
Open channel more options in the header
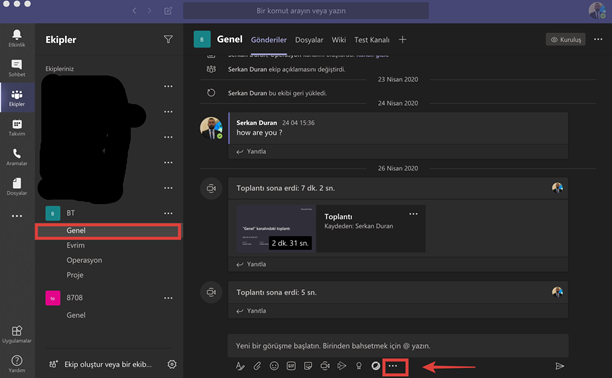(598, 39)
